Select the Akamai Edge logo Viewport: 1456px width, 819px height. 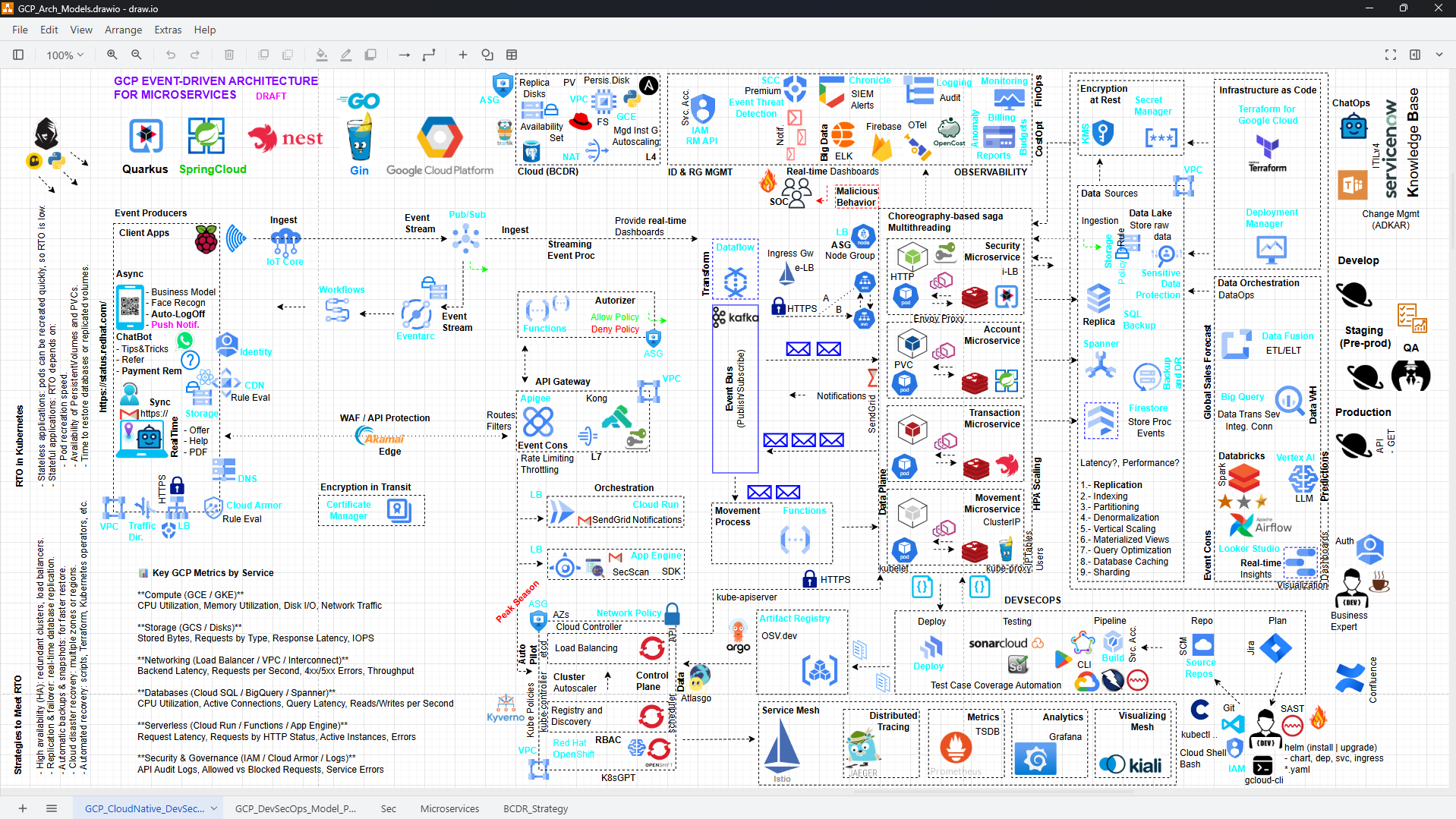[x=380, y=436]
